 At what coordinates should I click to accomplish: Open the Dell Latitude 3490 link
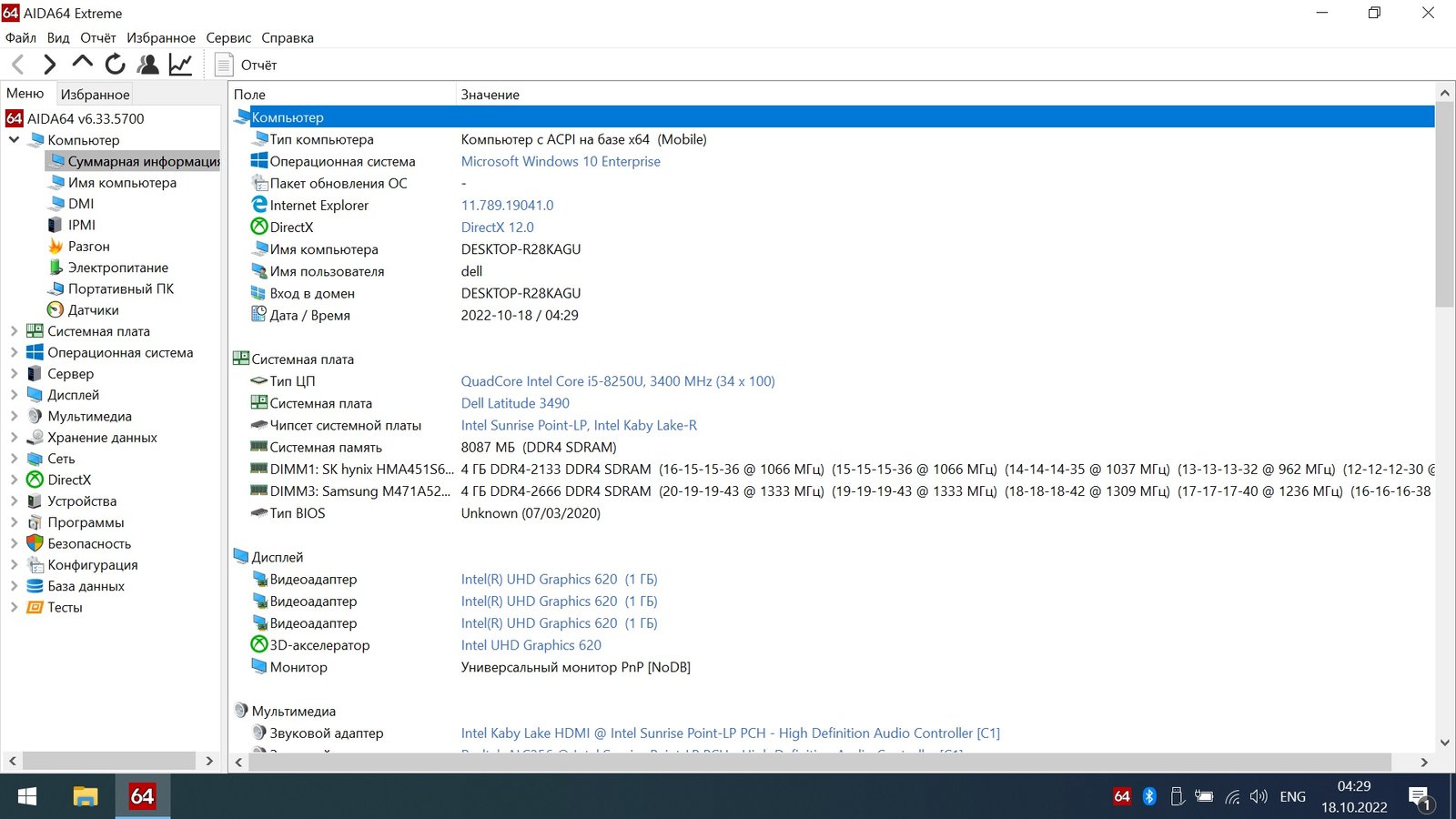click(x=515, y=402)
